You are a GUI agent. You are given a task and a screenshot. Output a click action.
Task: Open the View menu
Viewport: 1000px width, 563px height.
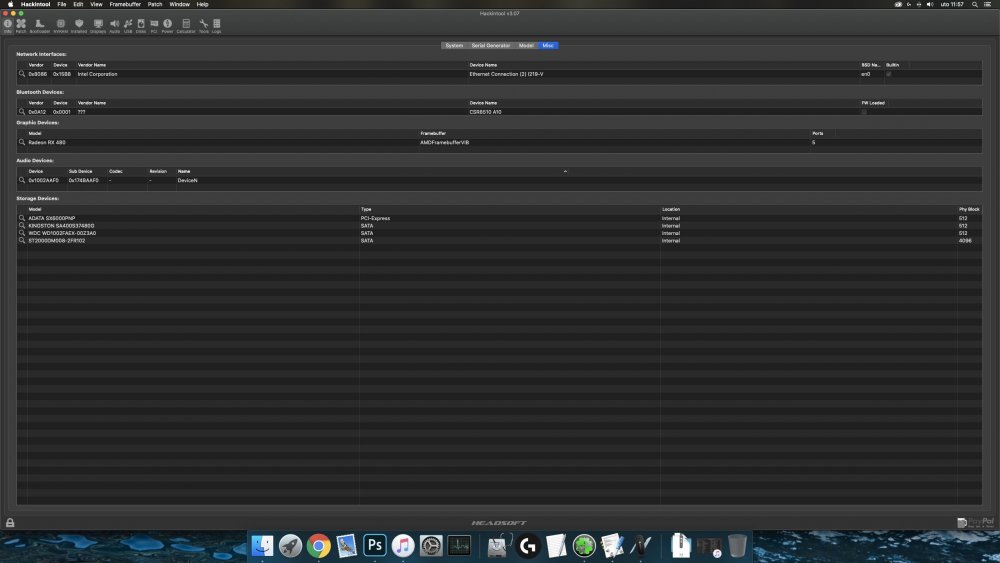pos(96,4)
